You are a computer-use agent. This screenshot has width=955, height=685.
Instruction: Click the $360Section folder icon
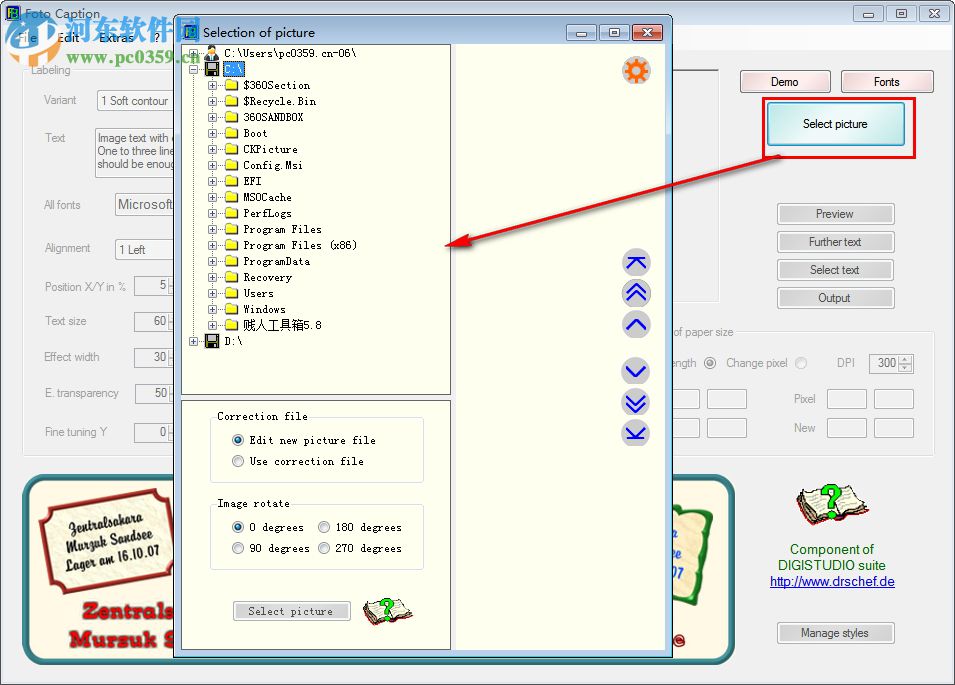click(x=231, y=85)
